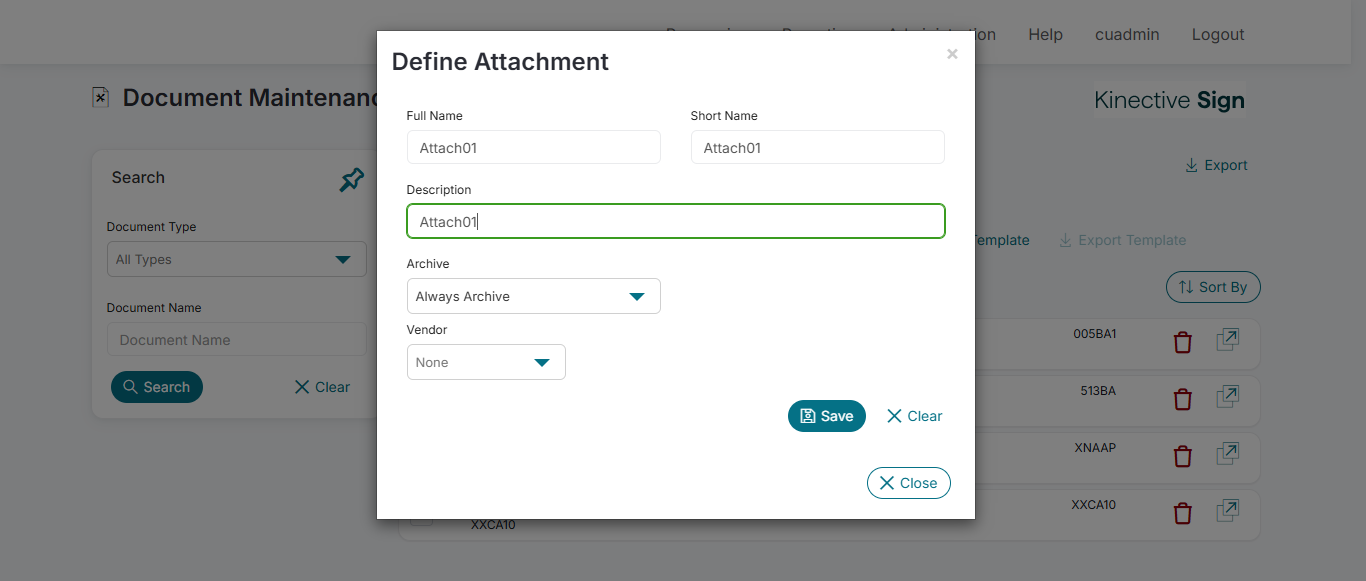Open the Help menu
Screen dimensions: 1366x581
(1045, 34)
